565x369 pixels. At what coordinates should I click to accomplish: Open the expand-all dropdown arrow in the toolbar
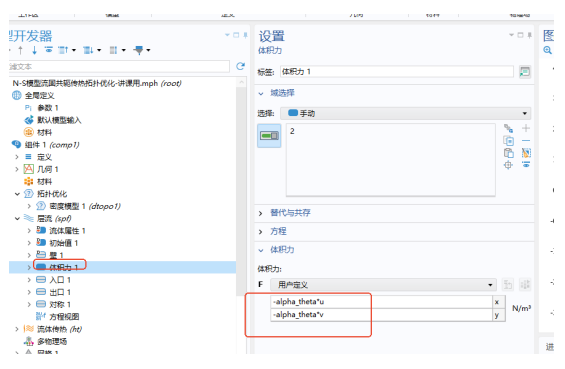pos(99,50)
